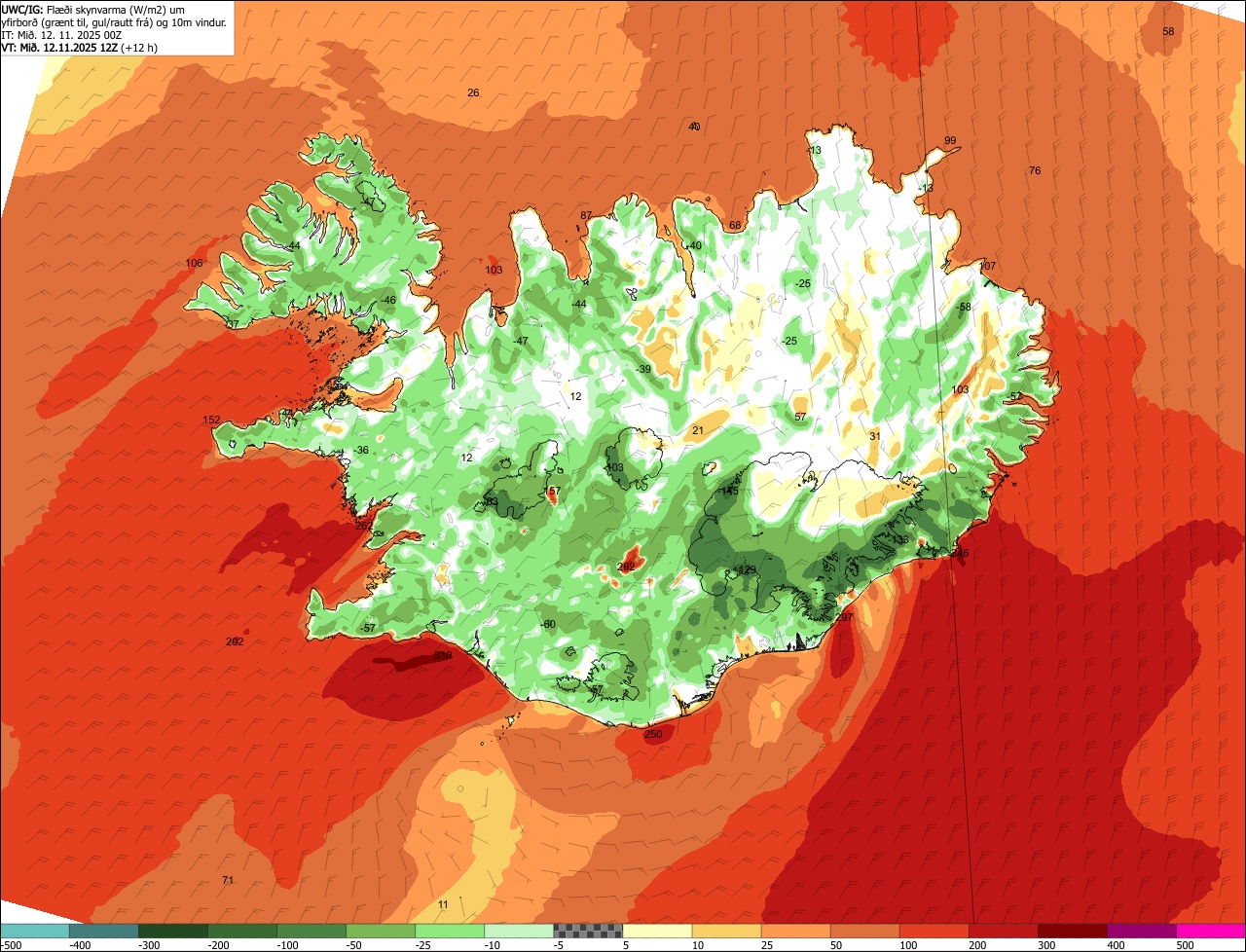Click the map value '31' in east Iceland
This screenshot has height=952, width=1246.
pyautogui.click(x=874, y=435)
